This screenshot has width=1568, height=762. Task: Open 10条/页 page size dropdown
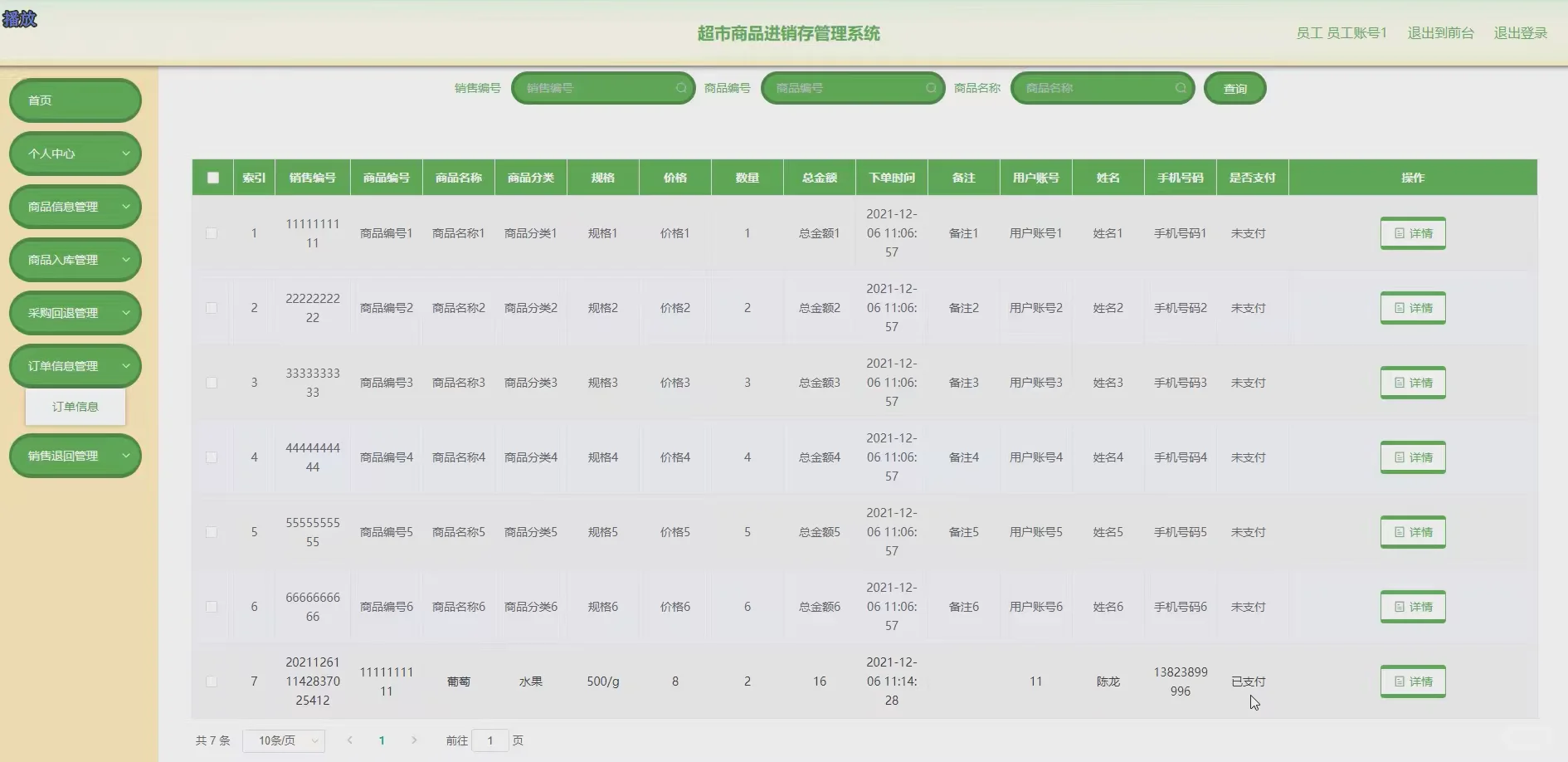[284, 740]
